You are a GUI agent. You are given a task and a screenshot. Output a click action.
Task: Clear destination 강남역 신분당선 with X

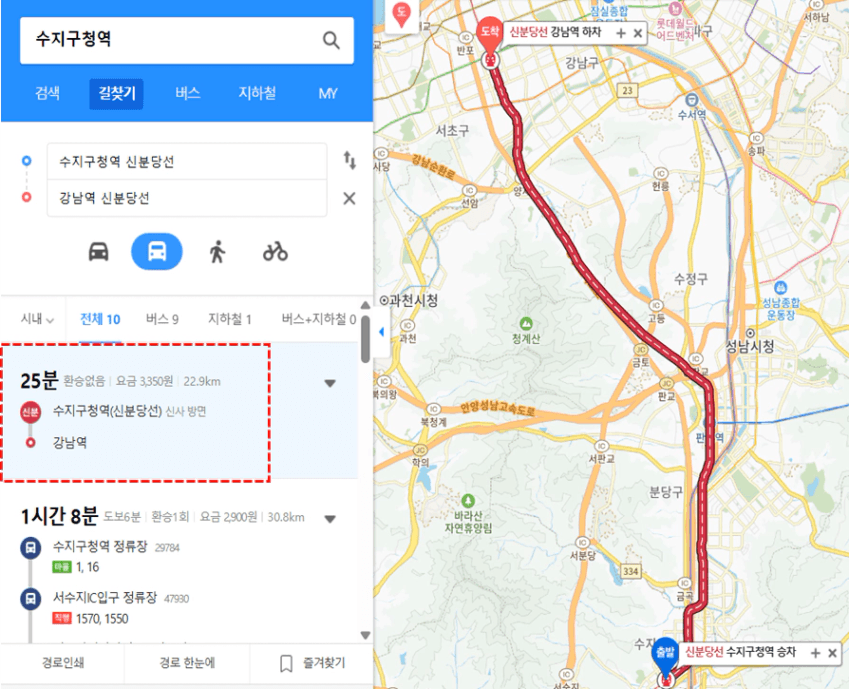(349, 198)
